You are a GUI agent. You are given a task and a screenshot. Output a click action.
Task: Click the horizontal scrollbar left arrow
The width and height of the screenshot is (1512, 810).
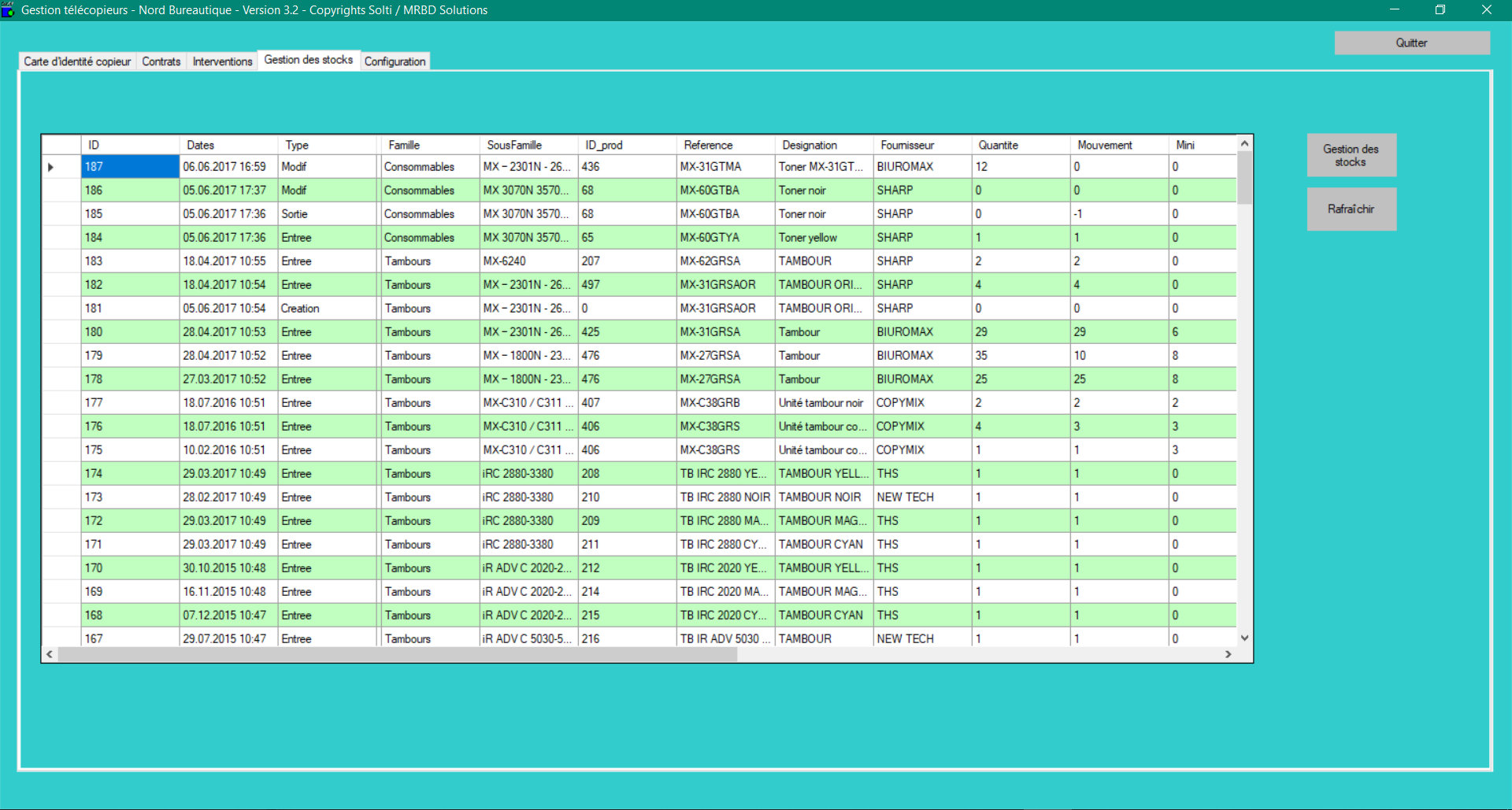click(50, 654)
